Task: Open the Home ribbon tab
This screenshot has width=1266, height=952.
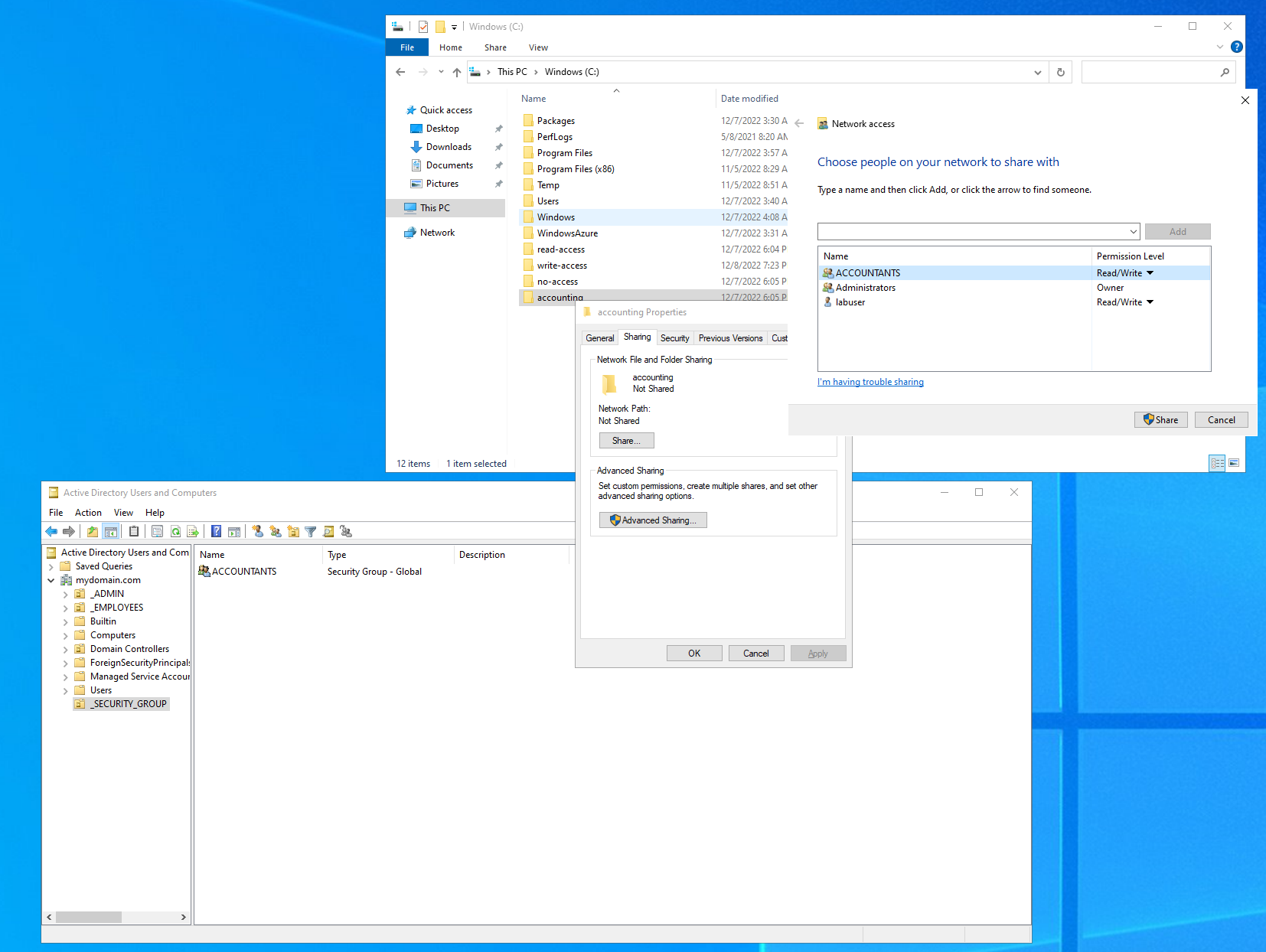Action: [x=451, y=47]
